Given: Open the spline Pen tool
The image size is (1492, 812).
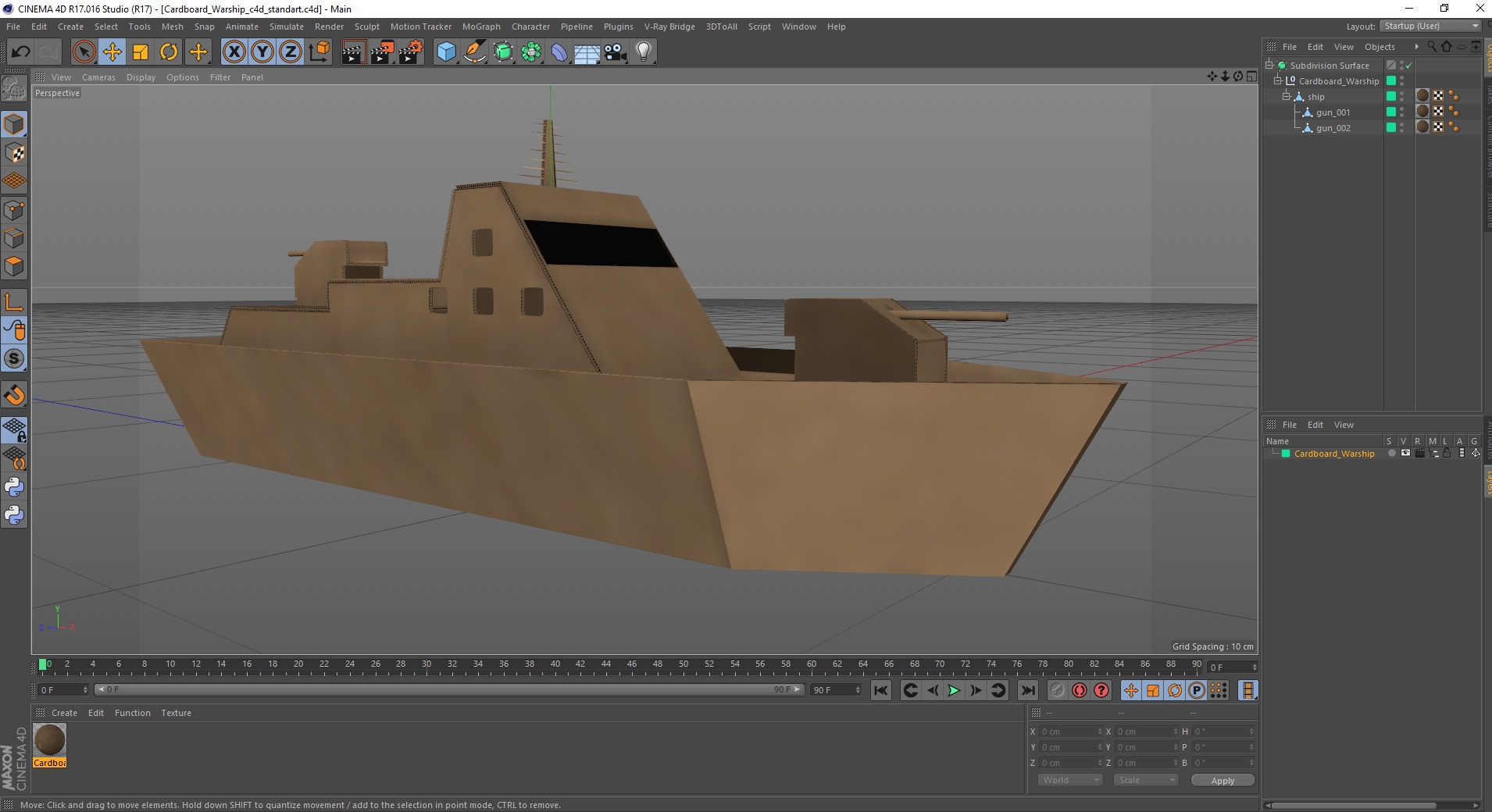Looking at the screenshot, I should (x=474, y=52).
